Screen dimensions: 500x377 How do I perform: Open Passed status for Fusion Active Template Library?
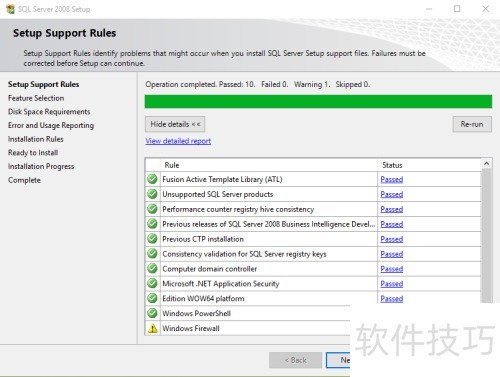click(x=392, y=179)
